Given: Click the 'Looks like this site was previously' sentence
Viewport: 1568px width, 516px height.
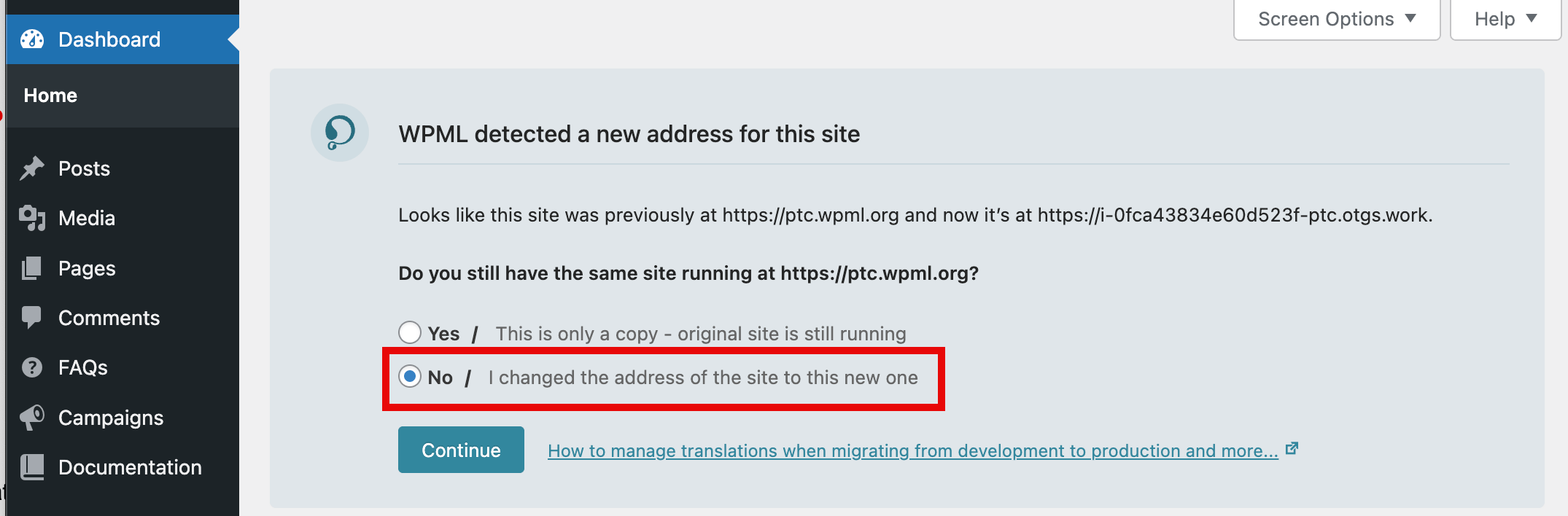Looking at the screenshot, I should coord(915,215).
